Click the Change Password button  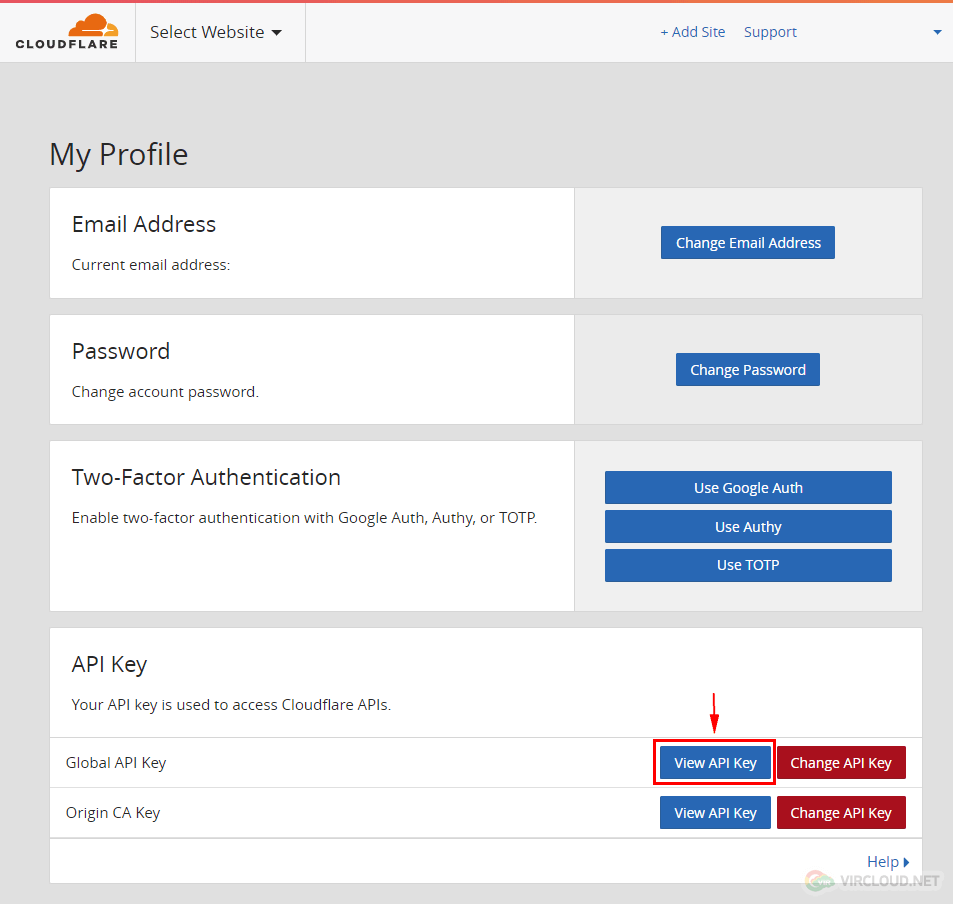[748, 370]
